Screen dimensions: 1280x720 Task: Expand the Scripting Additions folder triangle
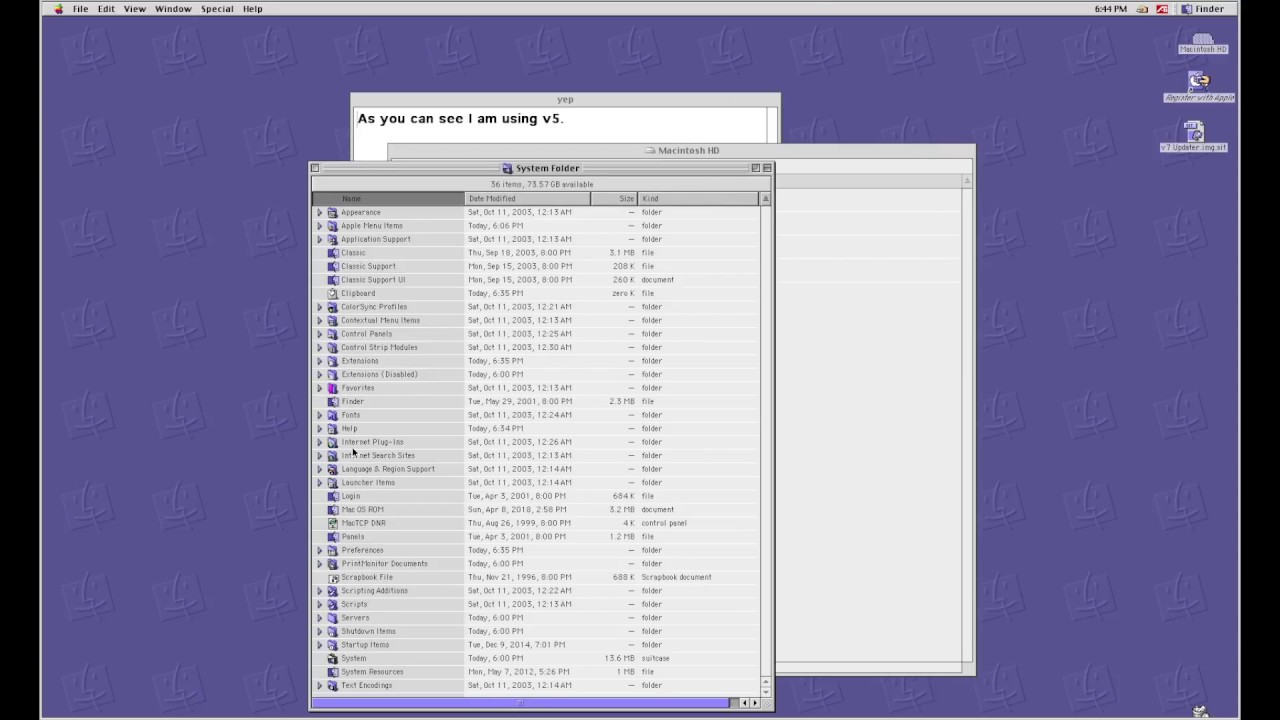point(320,590)
